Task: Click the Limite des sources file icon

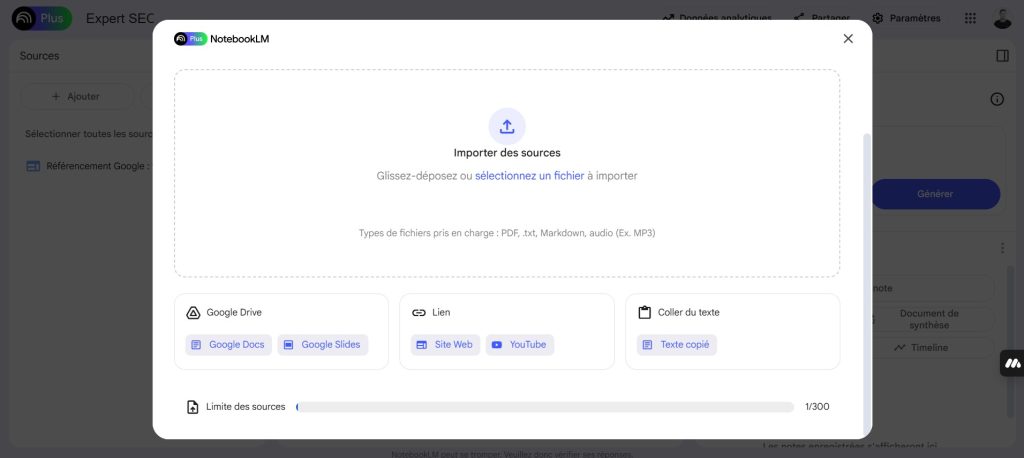Action: pos(193,406)
